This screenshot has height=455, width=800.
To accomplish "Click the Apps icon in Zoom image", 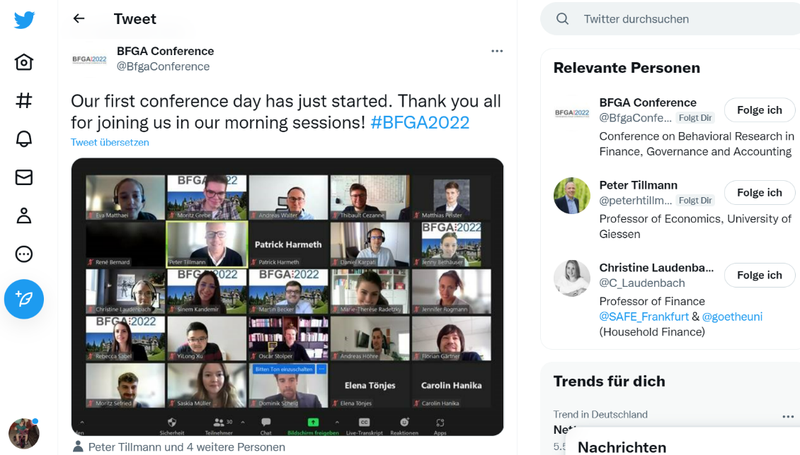I will [x=440, y=422].
